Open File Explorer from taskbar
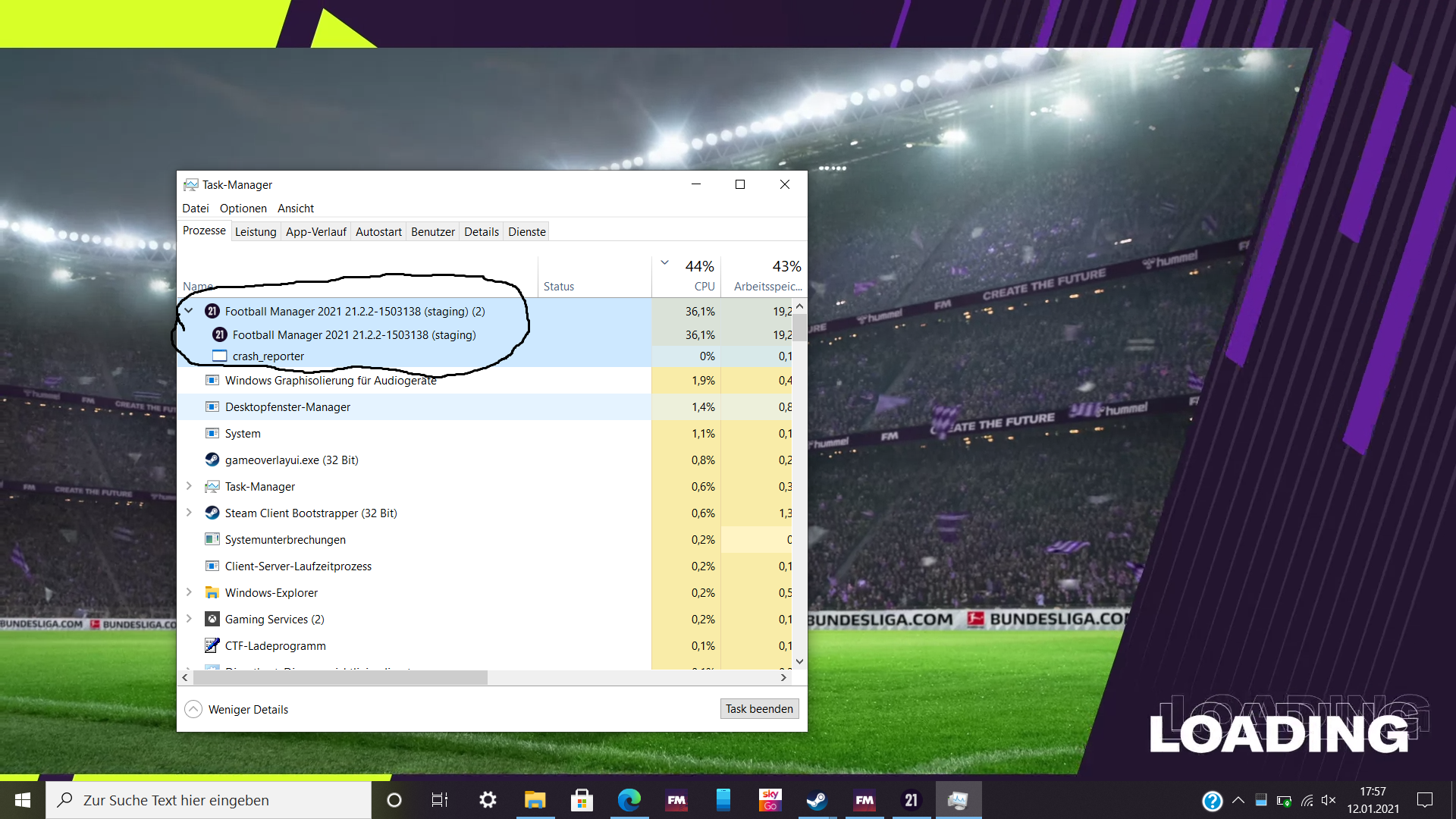The width and height of the screenshot is (1456, 819). coord(535,800)
